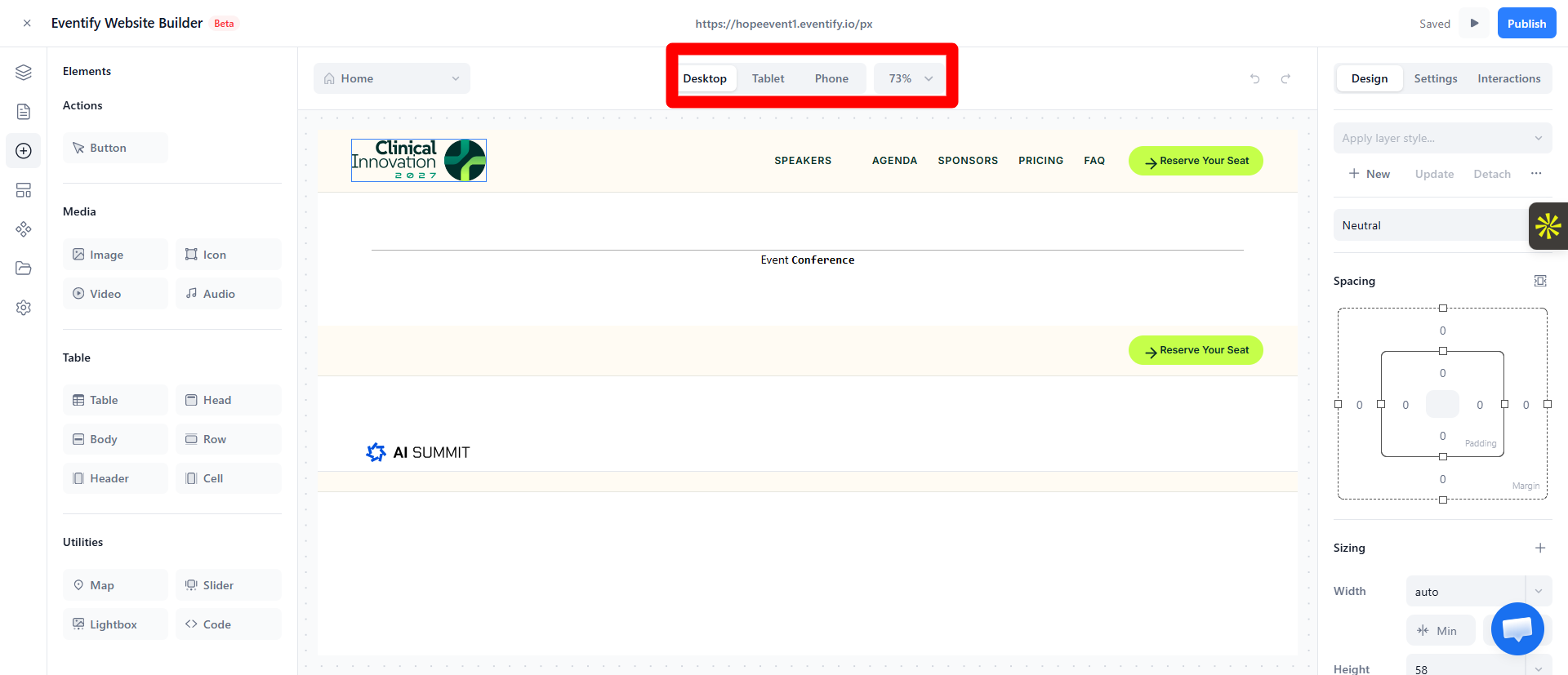Click the top padding handle
This screenshot has height=675, width=1568.
(1443, 351)
